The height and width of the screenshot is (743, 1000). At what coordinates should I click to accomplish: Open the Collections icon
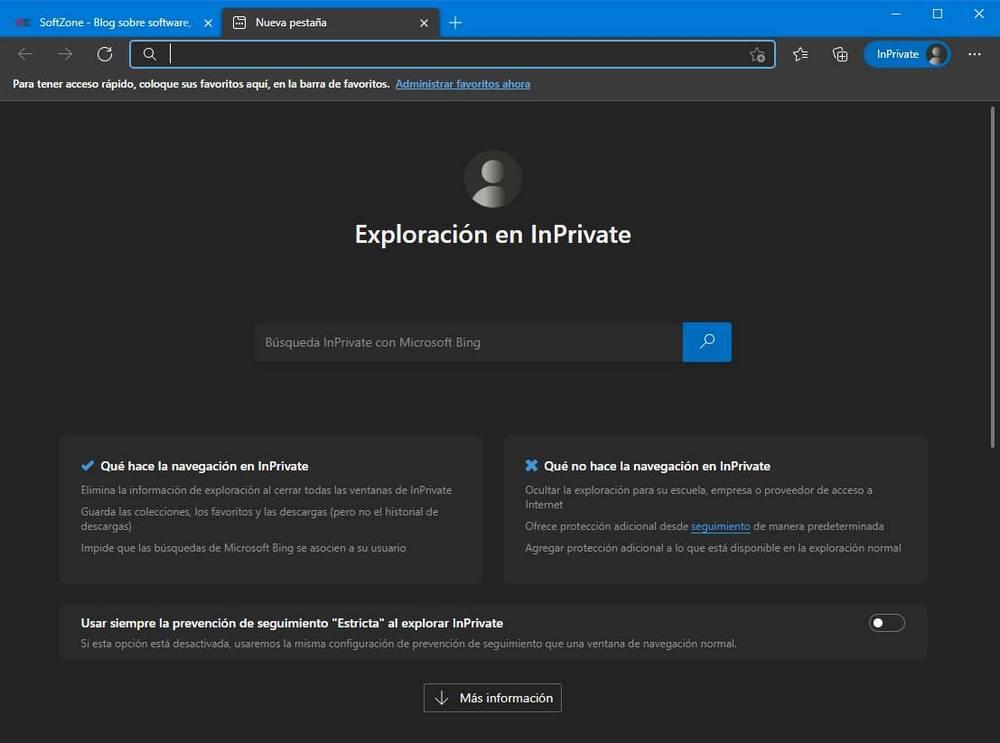pyautogui.click(x=840, y=54)
